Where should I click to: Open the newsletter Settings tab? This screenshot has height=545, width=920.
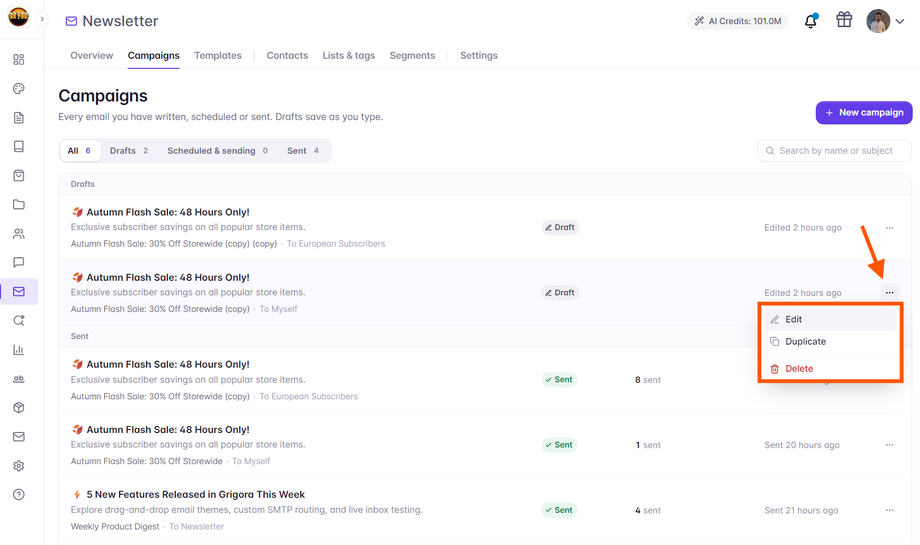click(x=479, y=55)
